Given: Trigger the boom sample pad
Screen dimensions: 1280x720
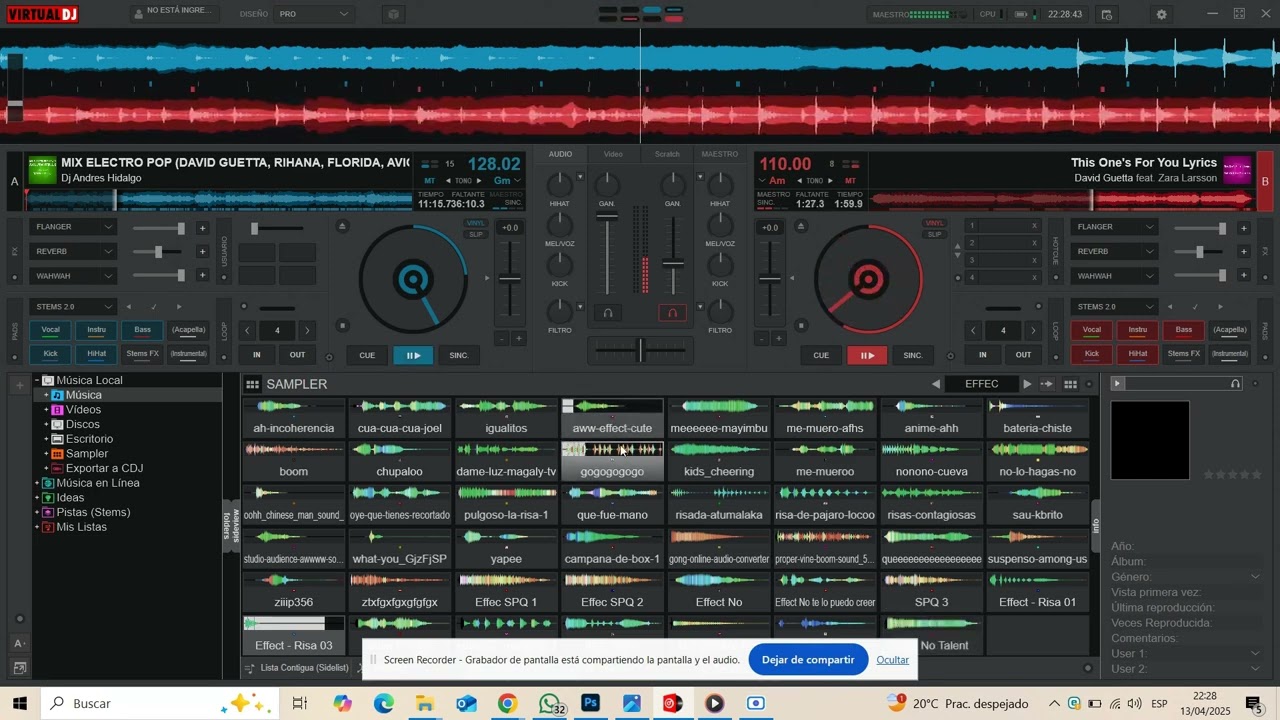Looking at the screenshot, I should pos(294,461).
